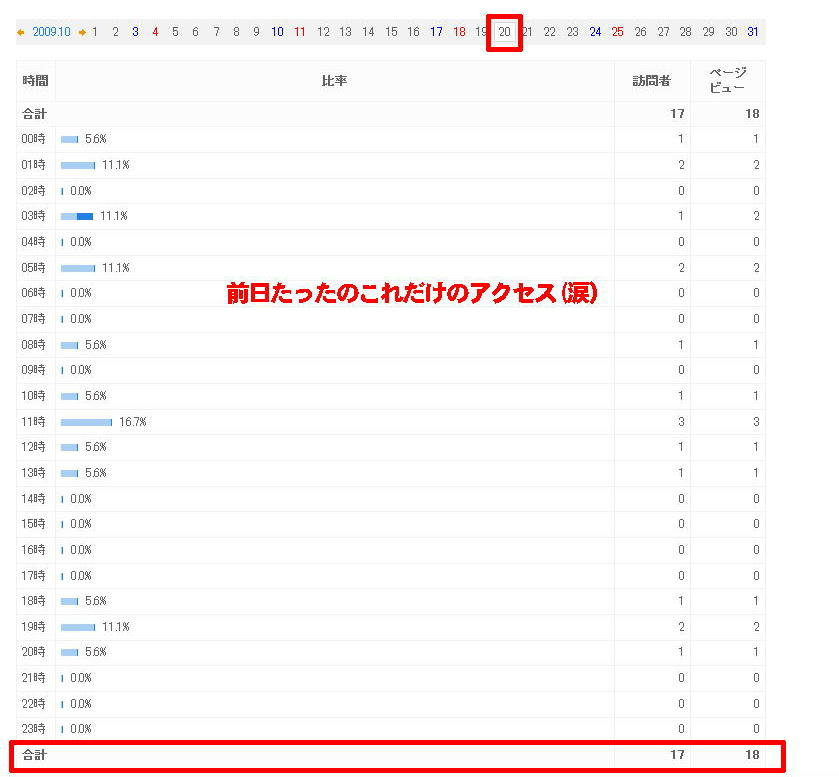Click the 比率 column header
Screen dimensions: 839x777
click(334, 81)
